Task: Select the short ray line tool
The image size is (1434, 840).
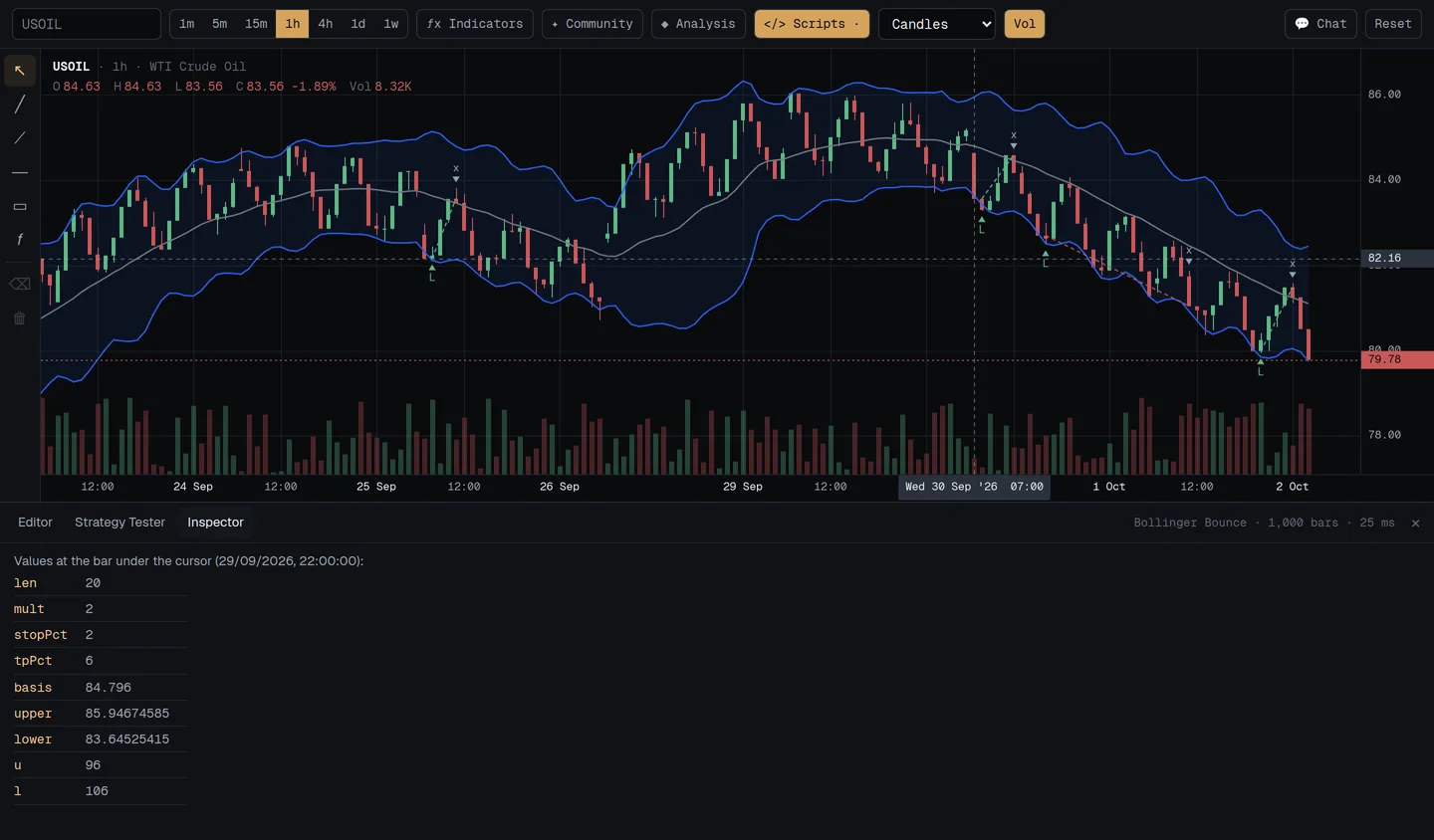Action: pyautogui.click(x=20, y=138)
